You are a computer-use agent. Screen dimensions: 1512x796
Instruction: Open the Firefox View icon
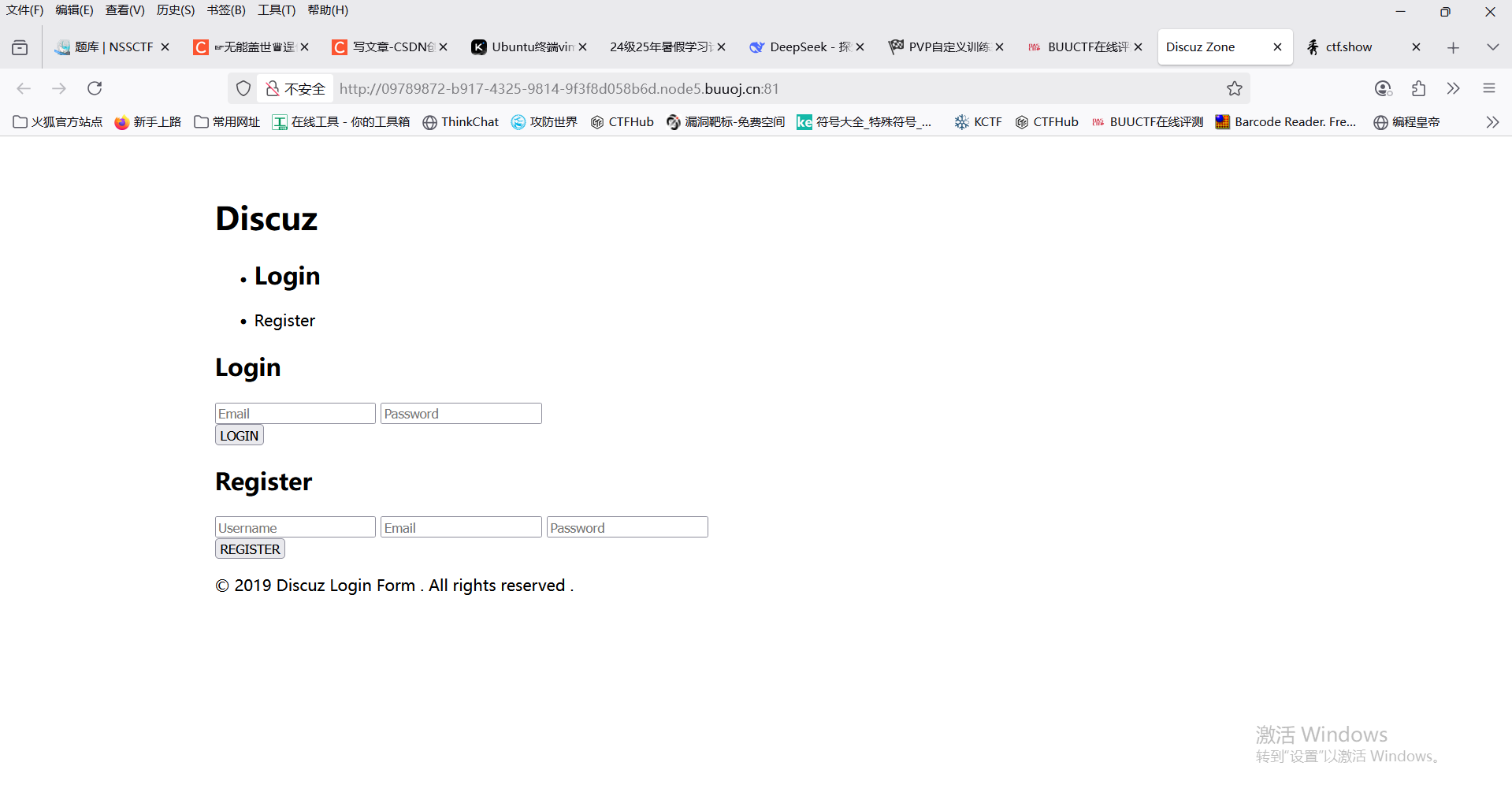click(x=20, y=47)
